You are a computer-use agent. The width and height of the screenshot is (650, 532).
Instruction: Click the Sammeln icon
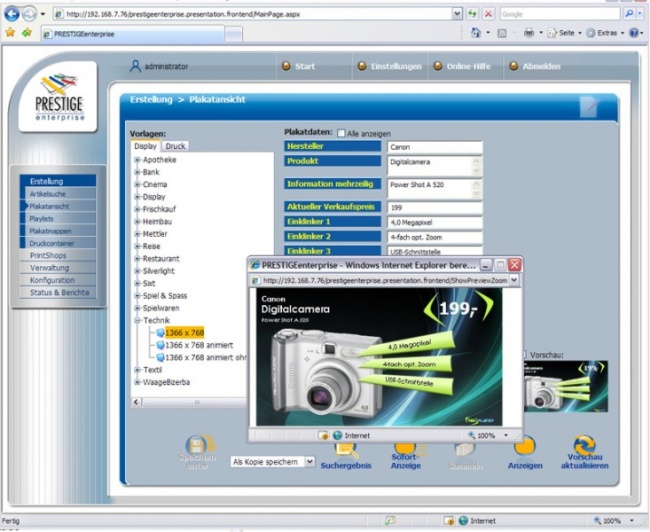coord(464,451)
